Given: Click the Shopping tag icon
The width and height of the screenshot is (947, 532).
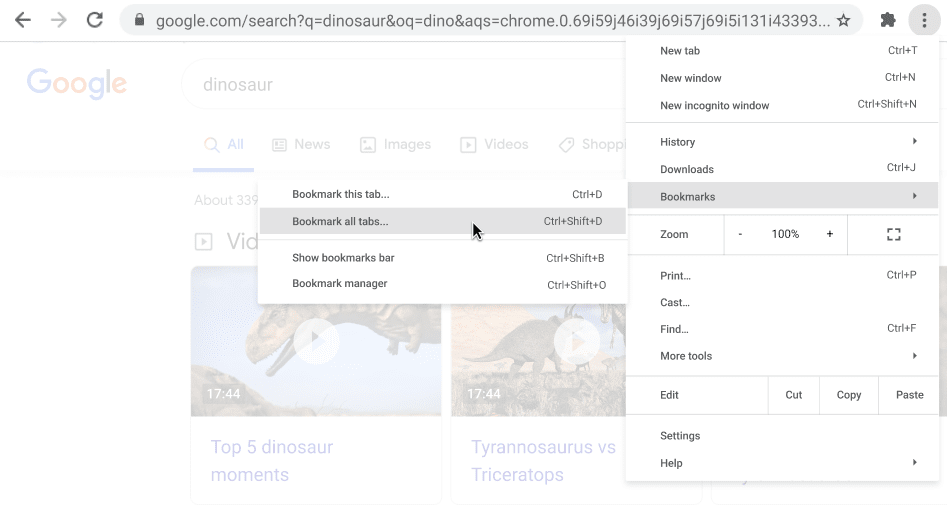Looking at the screenshot, I should click(x=567, y=145).
